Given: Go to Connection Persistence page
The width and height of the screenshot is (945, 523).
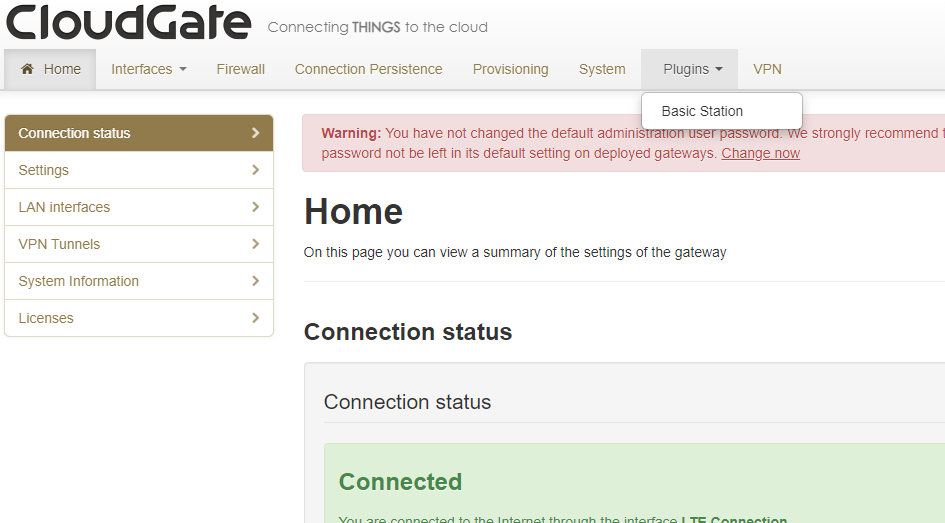Looking at the screenshot, I should click(368, 69).
